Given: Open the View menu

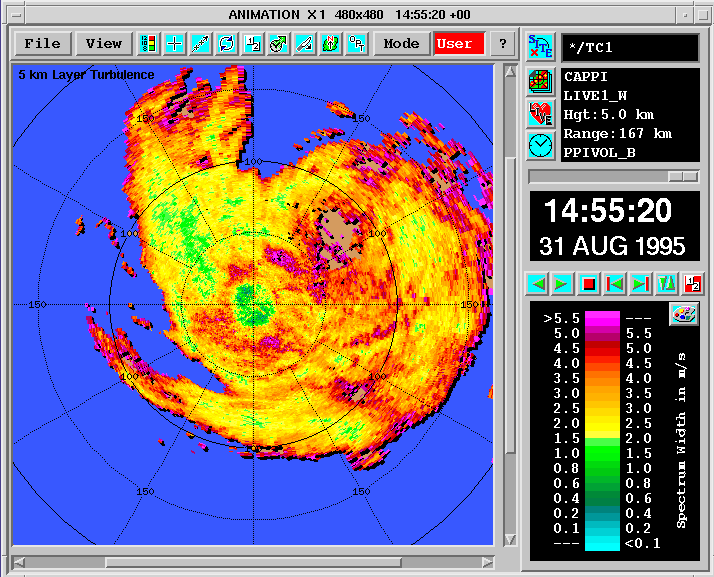Looking at the screenshot, I should 104,44.
